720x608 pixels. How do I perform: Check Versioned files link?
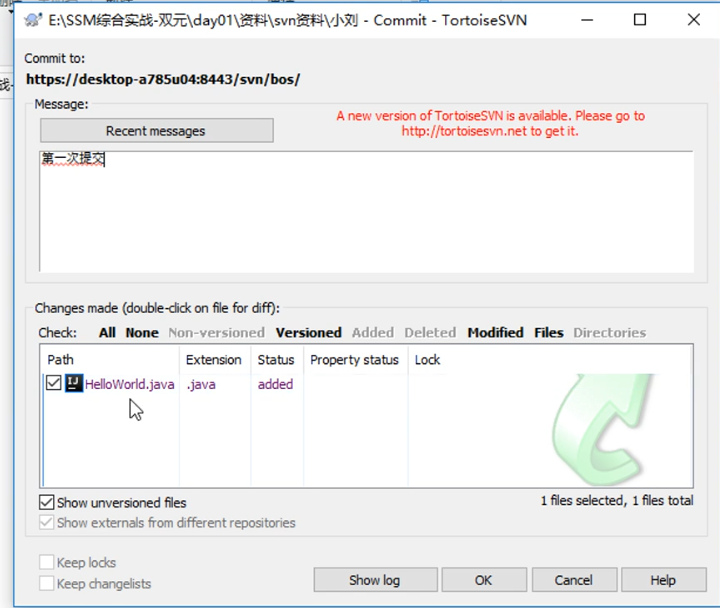tap(309, 332)
